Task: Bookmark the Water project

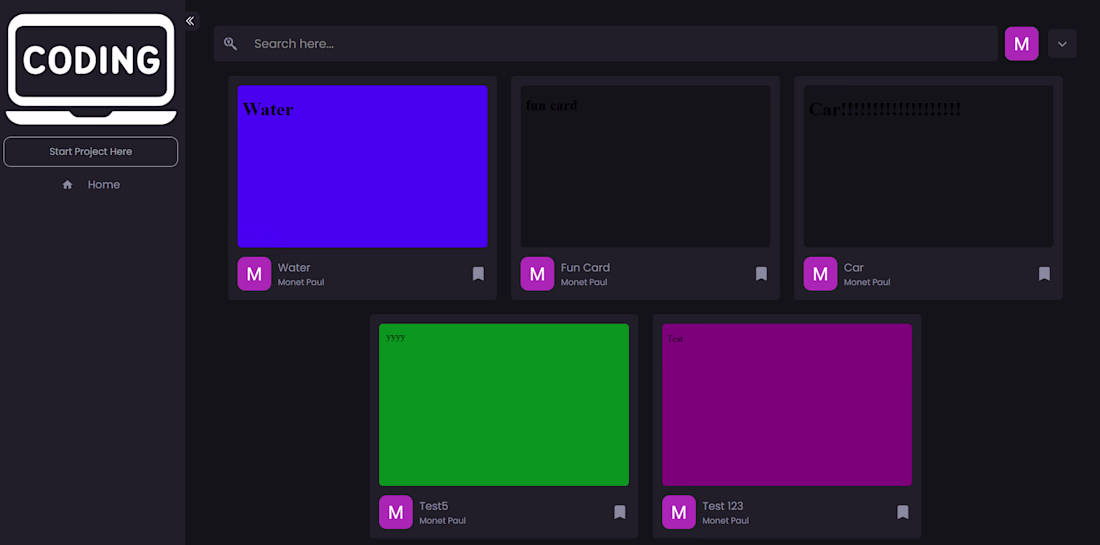Action: click(478, 274)
